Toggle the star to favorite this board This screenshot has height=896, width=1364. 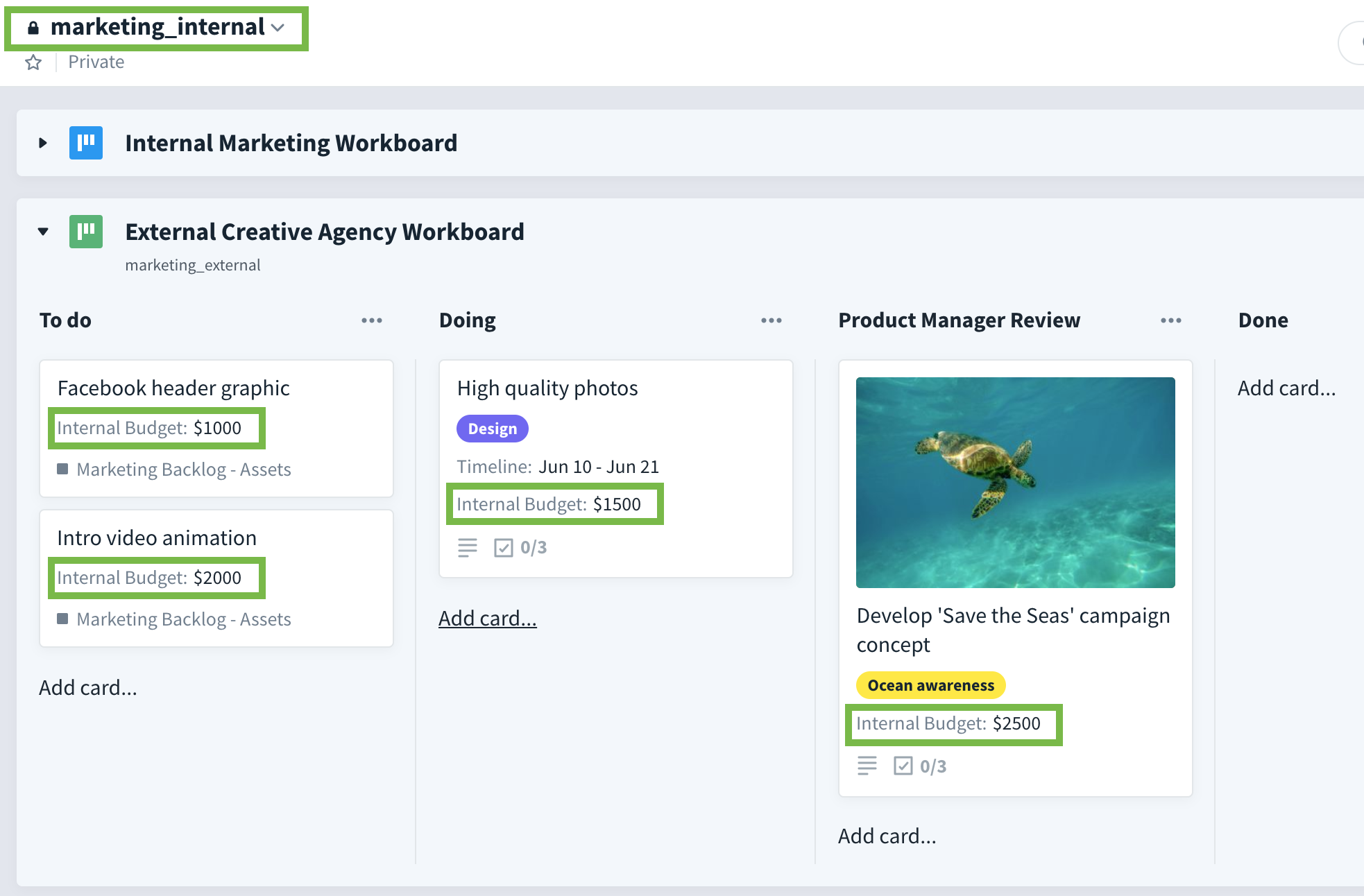tap(33, 62)
